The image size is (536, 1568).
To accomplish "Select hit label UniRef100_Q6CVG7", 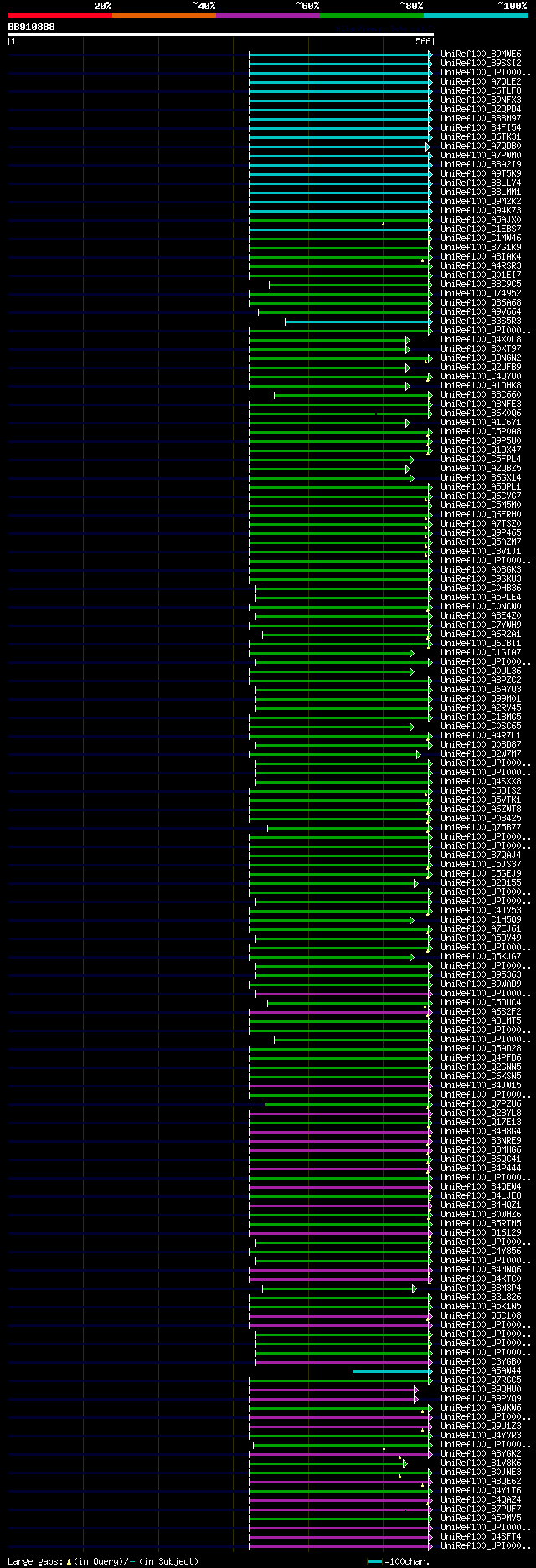I will (x=481, y=496).
